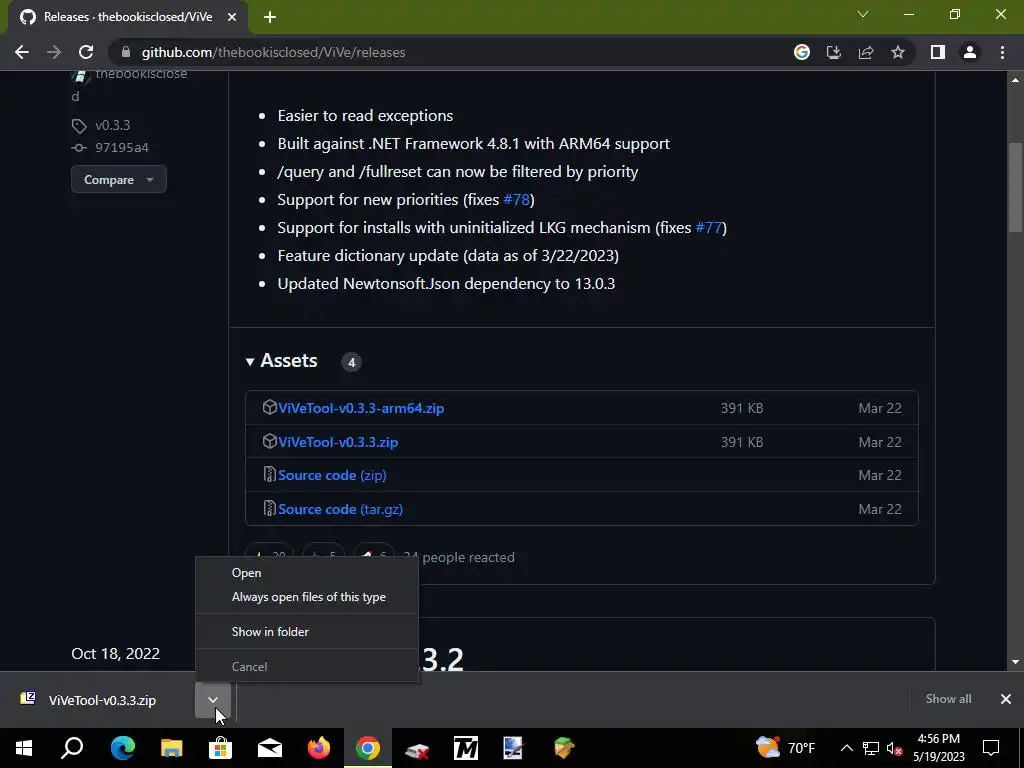Close the downloads bar

click(x=1006, y=699)
